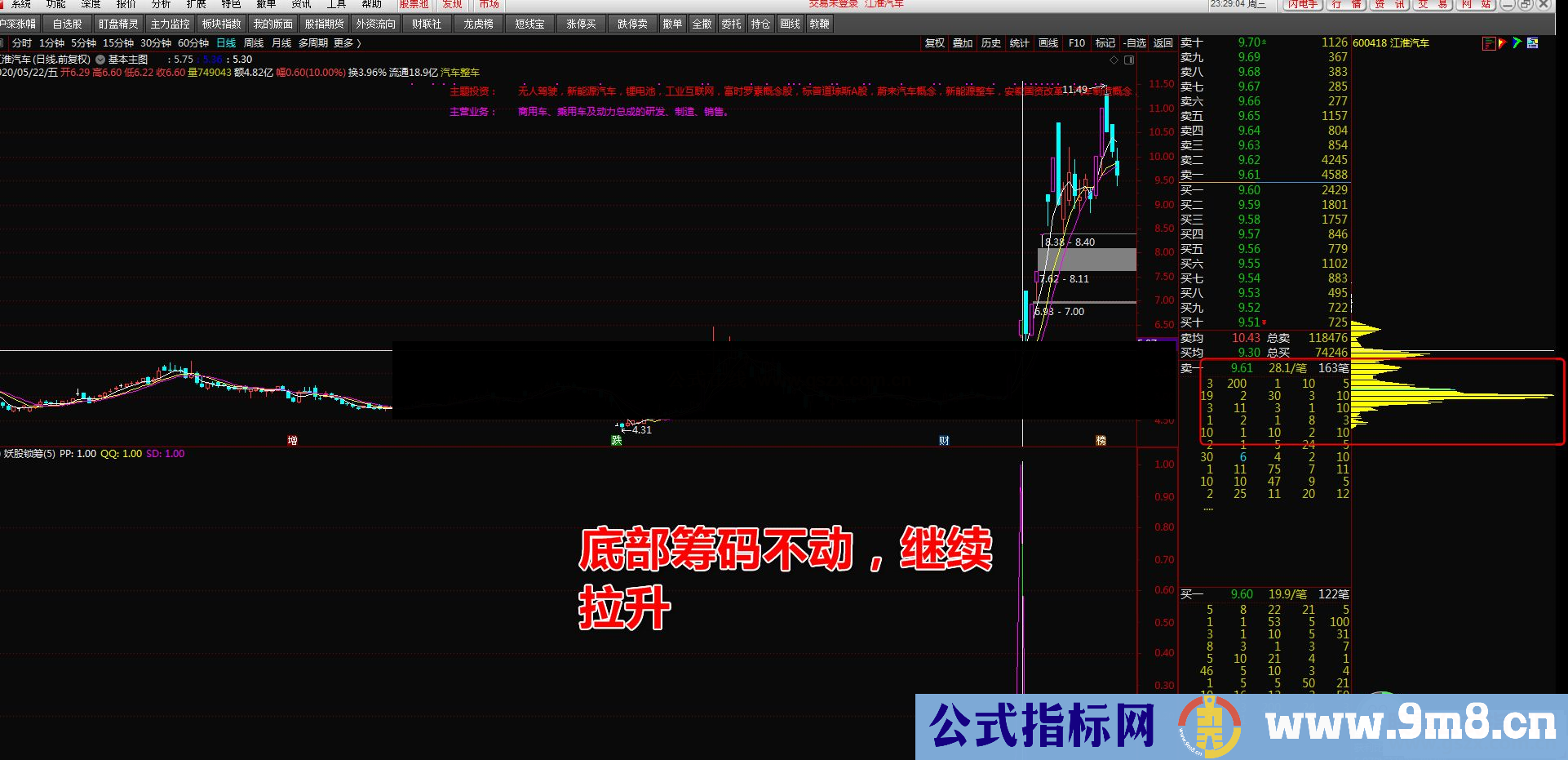The image size is (1568, 760).
Task: Select the 画线 drawing tool on the toolbar
Action: pos(1048,43)
